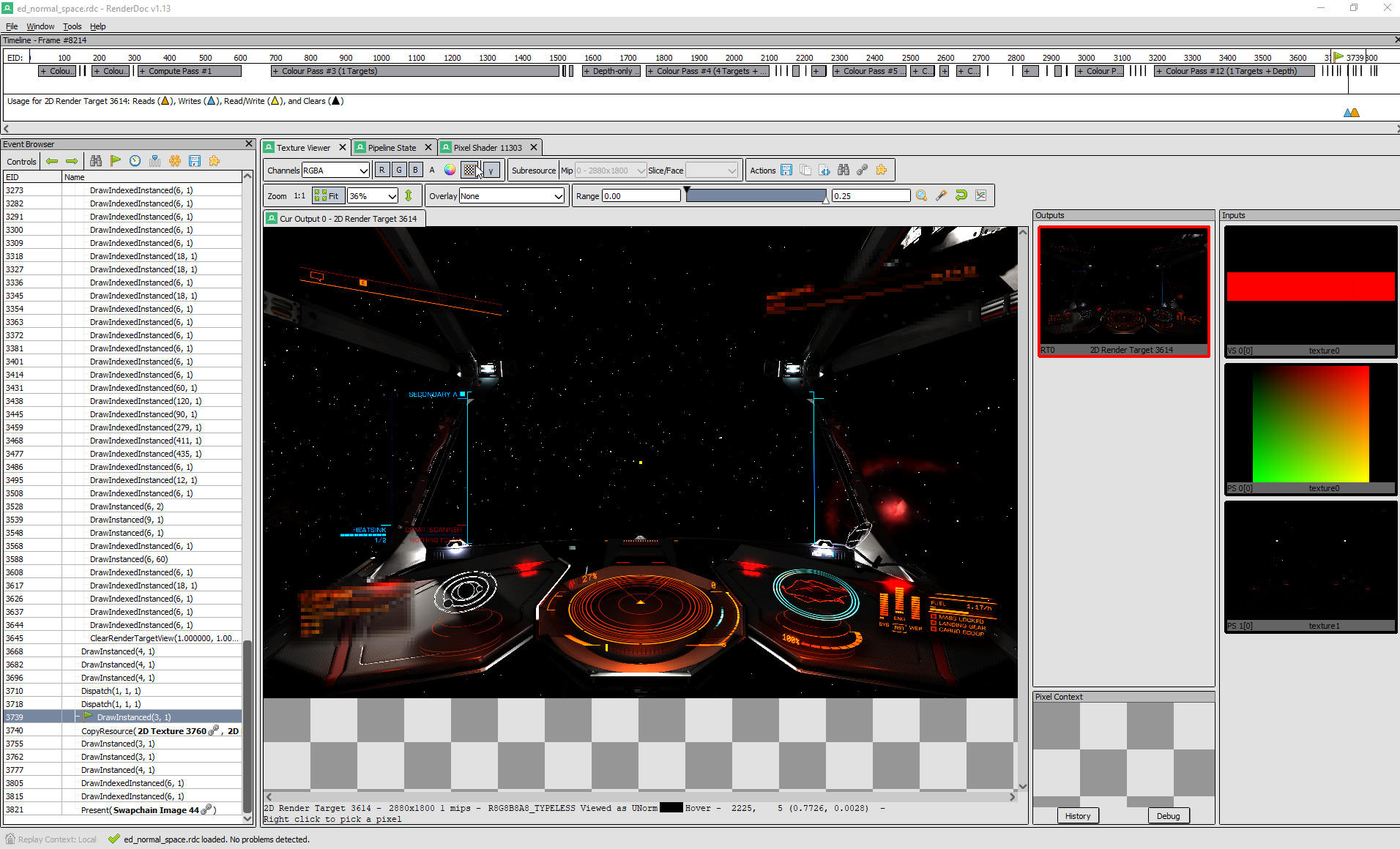The width and height of the screenshot is (1400, 849).
Task: Click the magnifier zoom-range icon
Action: pyautogui.click(x=922, y=195)
